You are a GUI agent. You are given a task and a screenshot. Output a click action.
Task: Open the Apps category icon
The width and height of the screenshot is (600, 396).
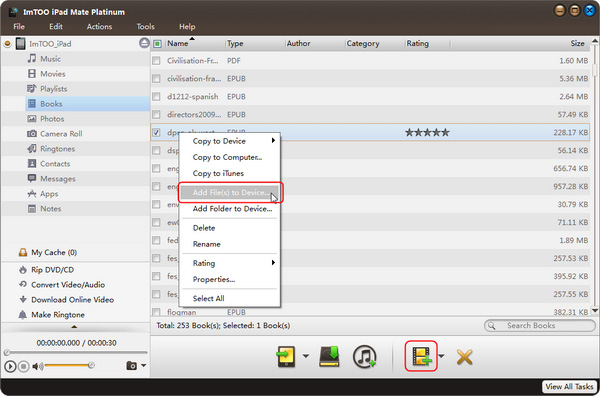[x=32, y=194]
